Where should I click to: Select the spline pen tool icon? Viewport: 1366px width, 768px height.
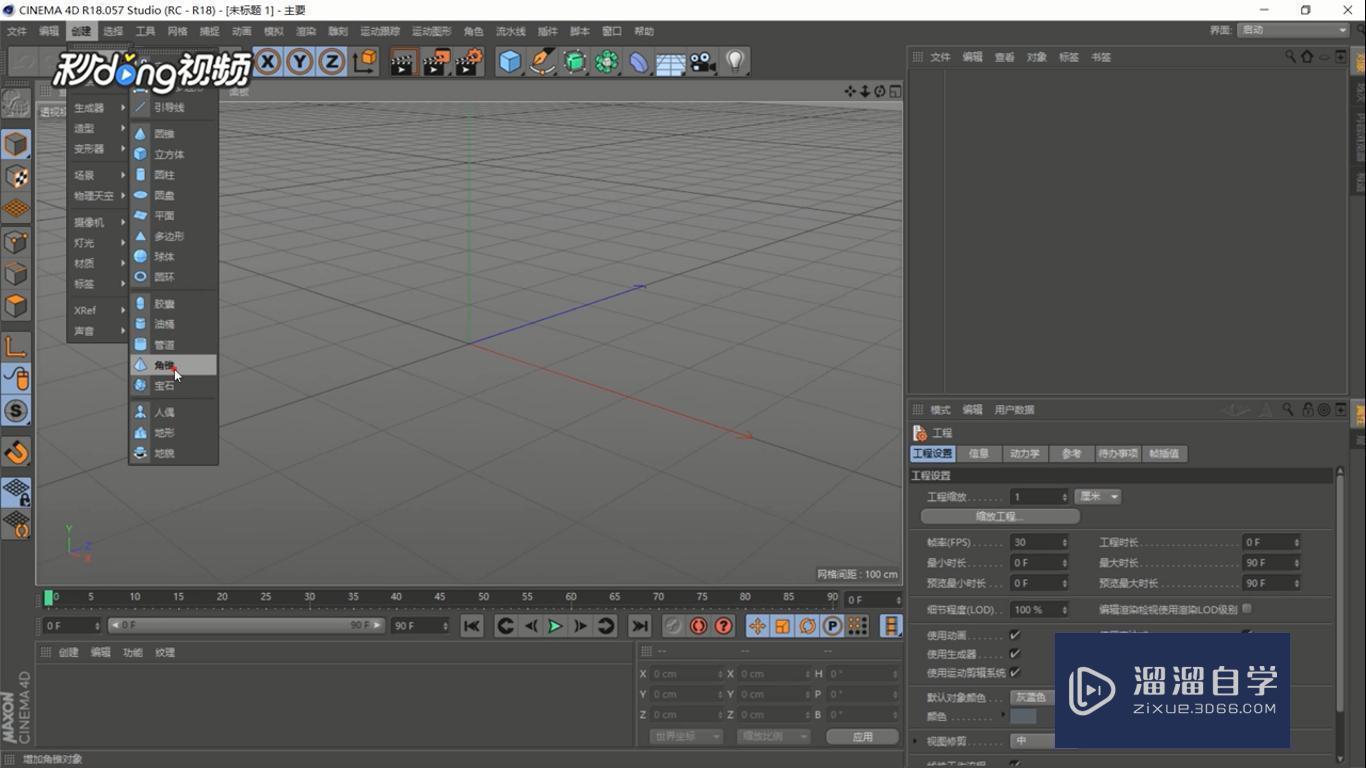[542, 62]
